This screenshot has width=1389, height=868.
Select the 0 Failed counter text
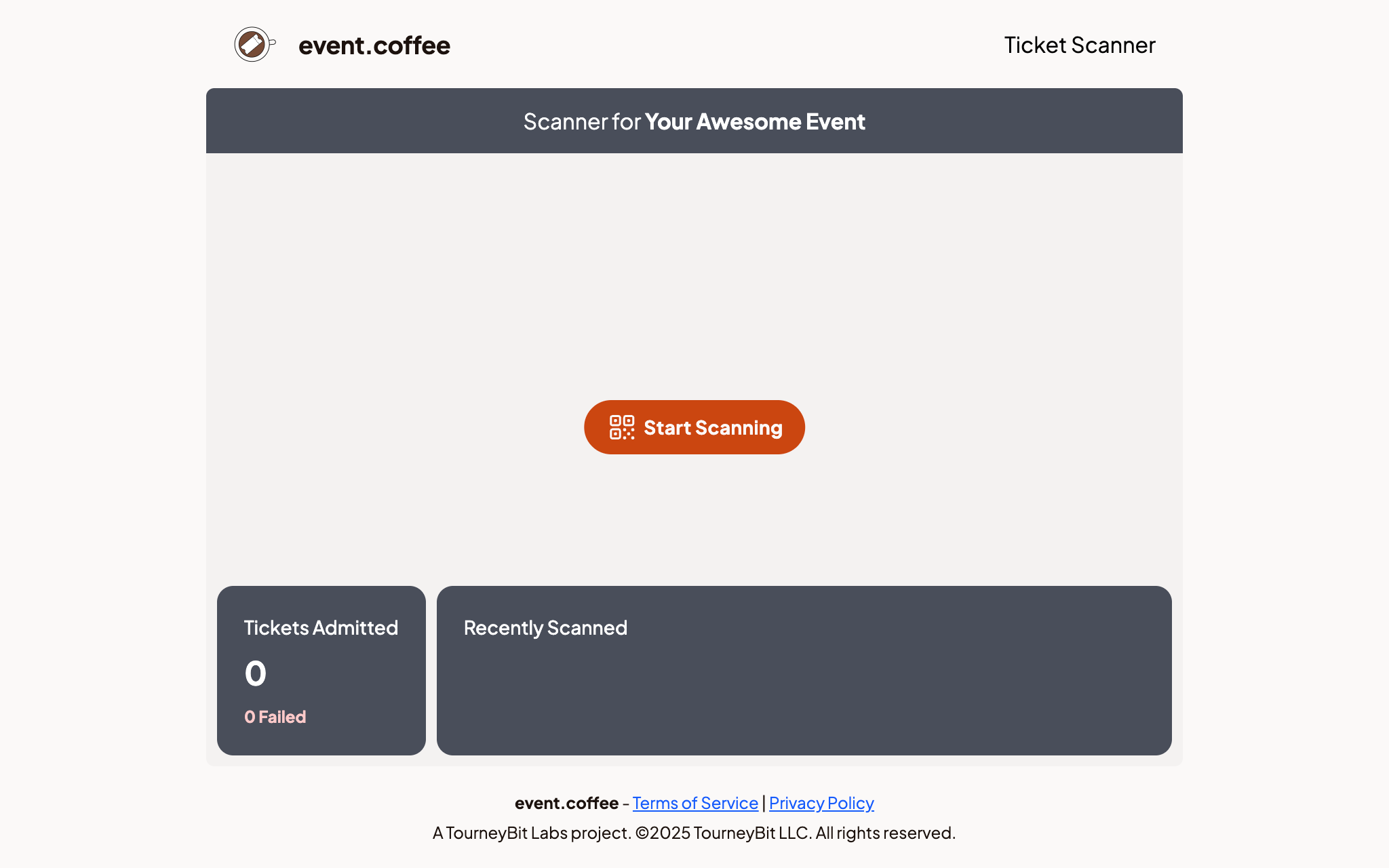(275, 717)
